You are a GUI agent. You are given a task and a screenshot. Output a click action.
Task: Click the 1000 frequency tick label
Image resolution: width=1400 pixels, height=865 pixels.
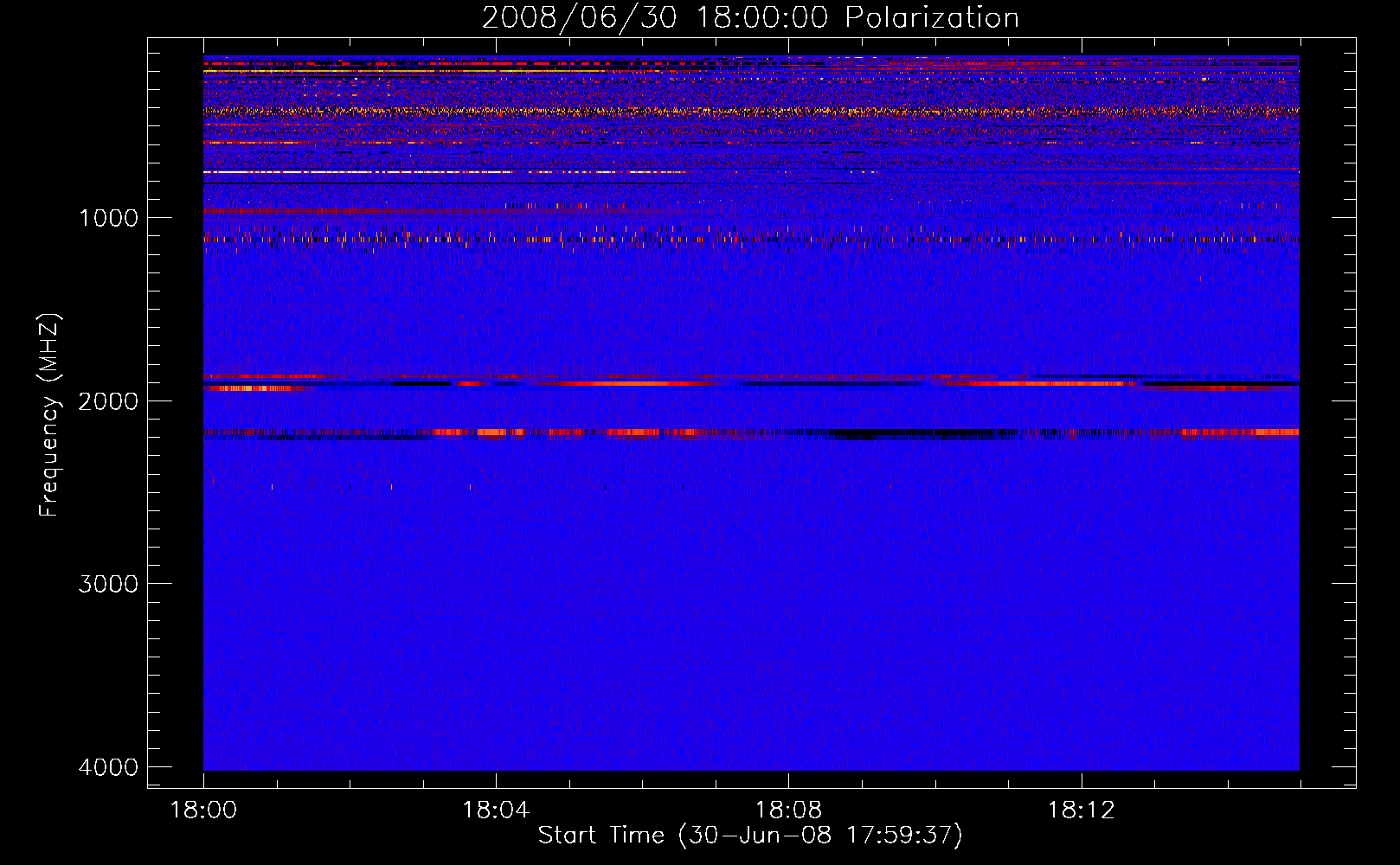click(x=108, y=218)
